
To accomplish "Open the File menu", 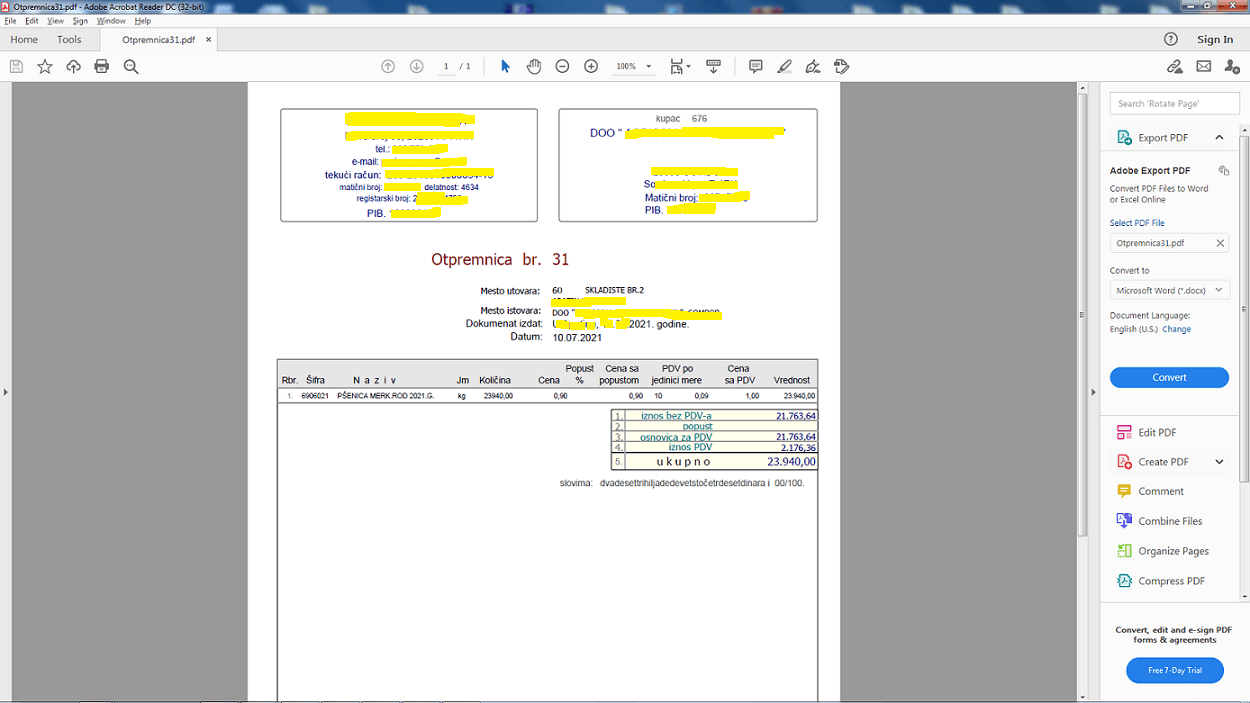I will click(10, 21).
